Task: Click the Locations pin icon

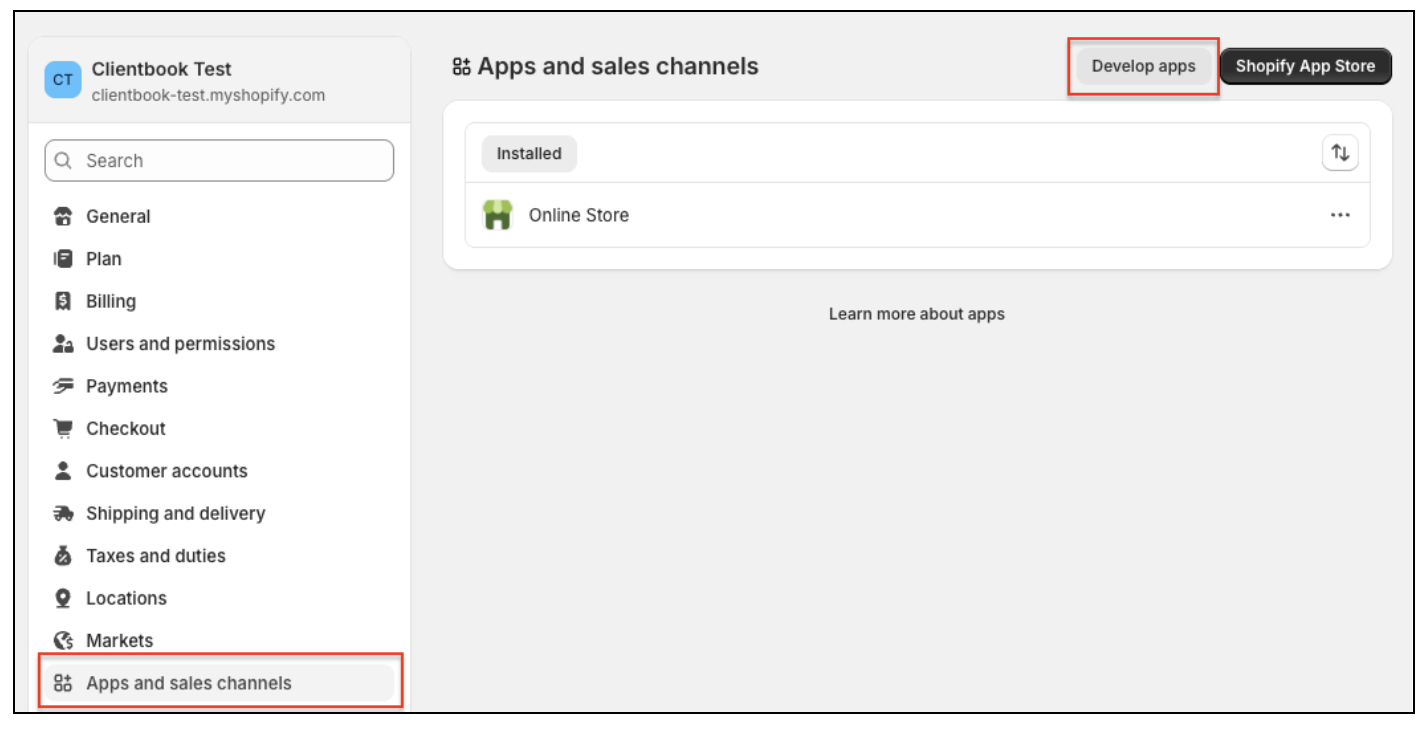Action: pos(64,598)
